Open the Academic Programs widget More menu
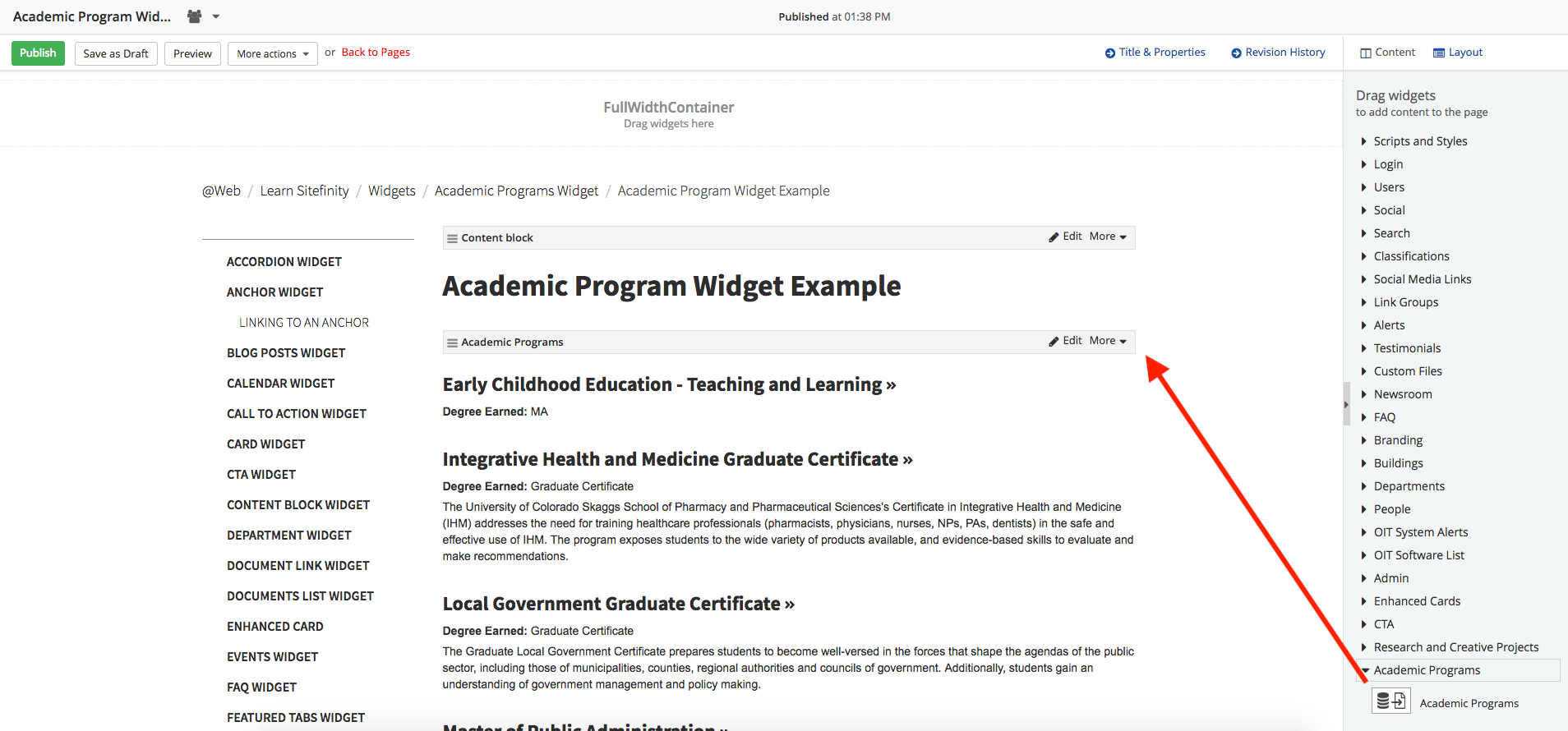This screenshot has height=731, width=1568. [x=1108, y=340]
